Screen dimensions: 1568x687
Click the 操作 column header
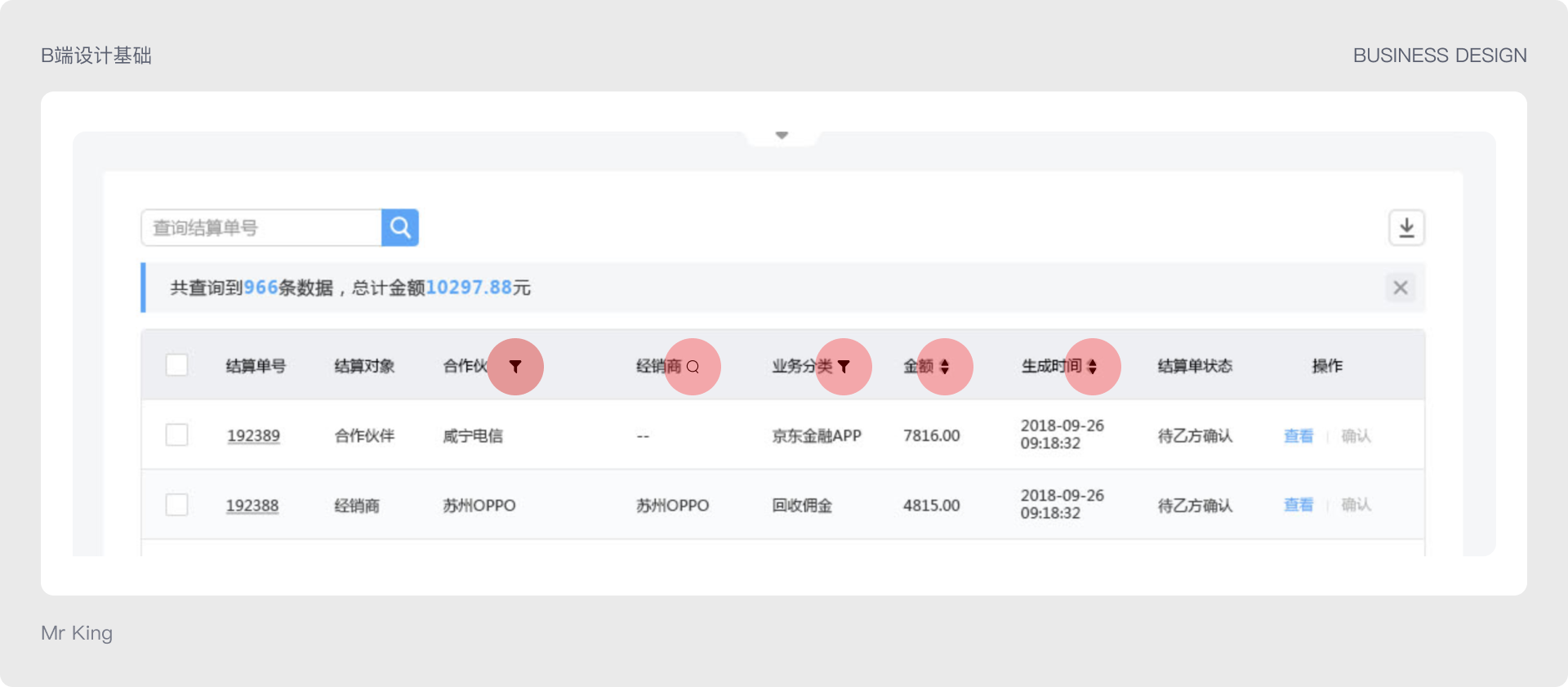click(x=1327, y=366)
